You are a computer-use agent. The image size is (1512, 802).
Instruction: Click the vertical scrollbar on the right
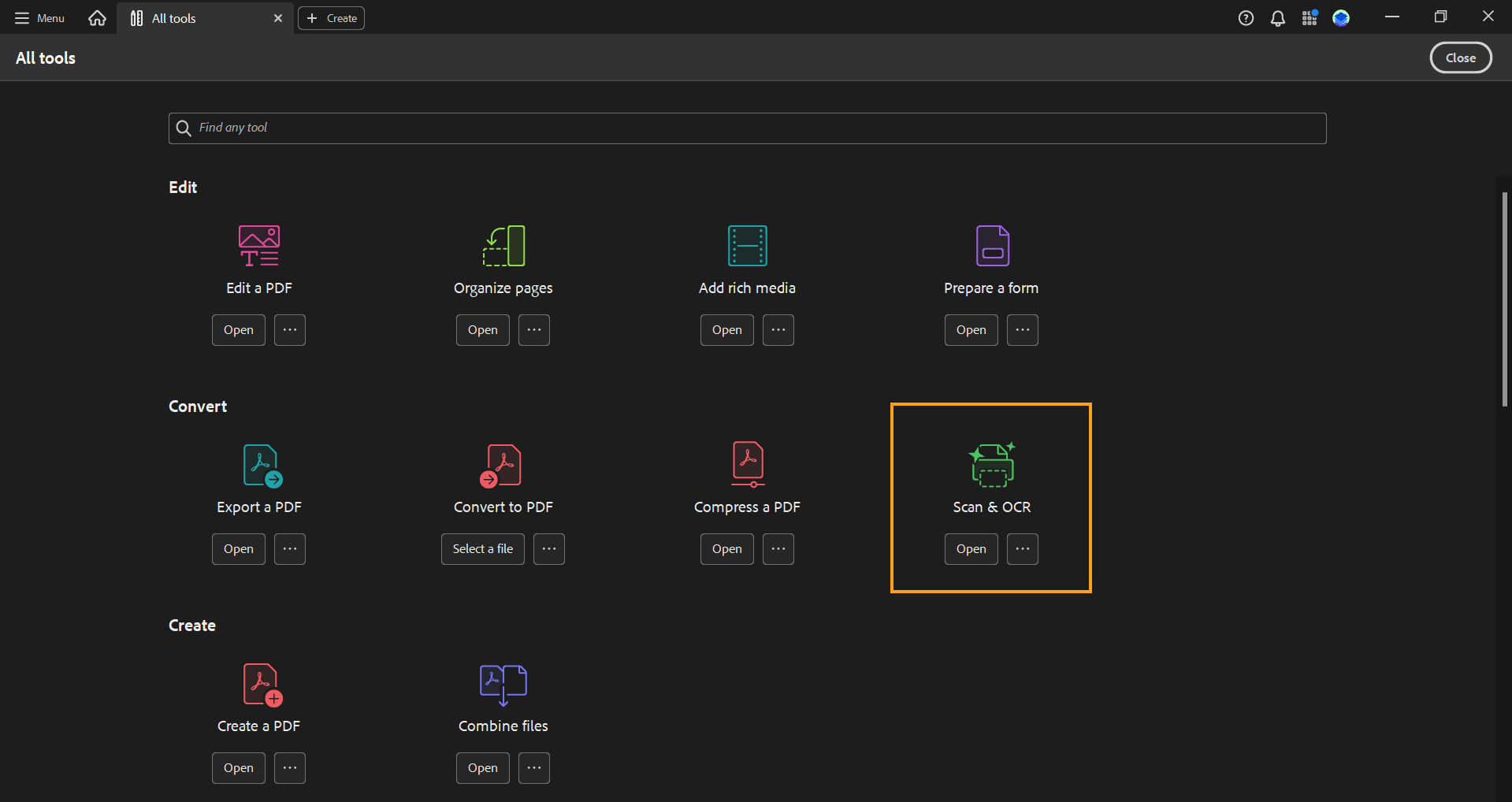pyautogui.click(x=1504, y=299)
